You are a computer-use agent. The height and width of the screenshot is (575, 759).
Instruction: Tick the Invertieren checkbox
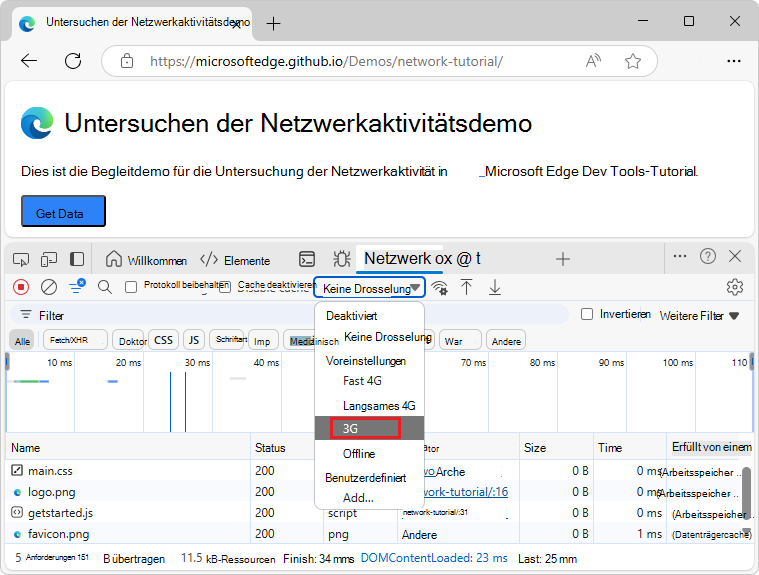pyautogui.click(x=587, y=315)
